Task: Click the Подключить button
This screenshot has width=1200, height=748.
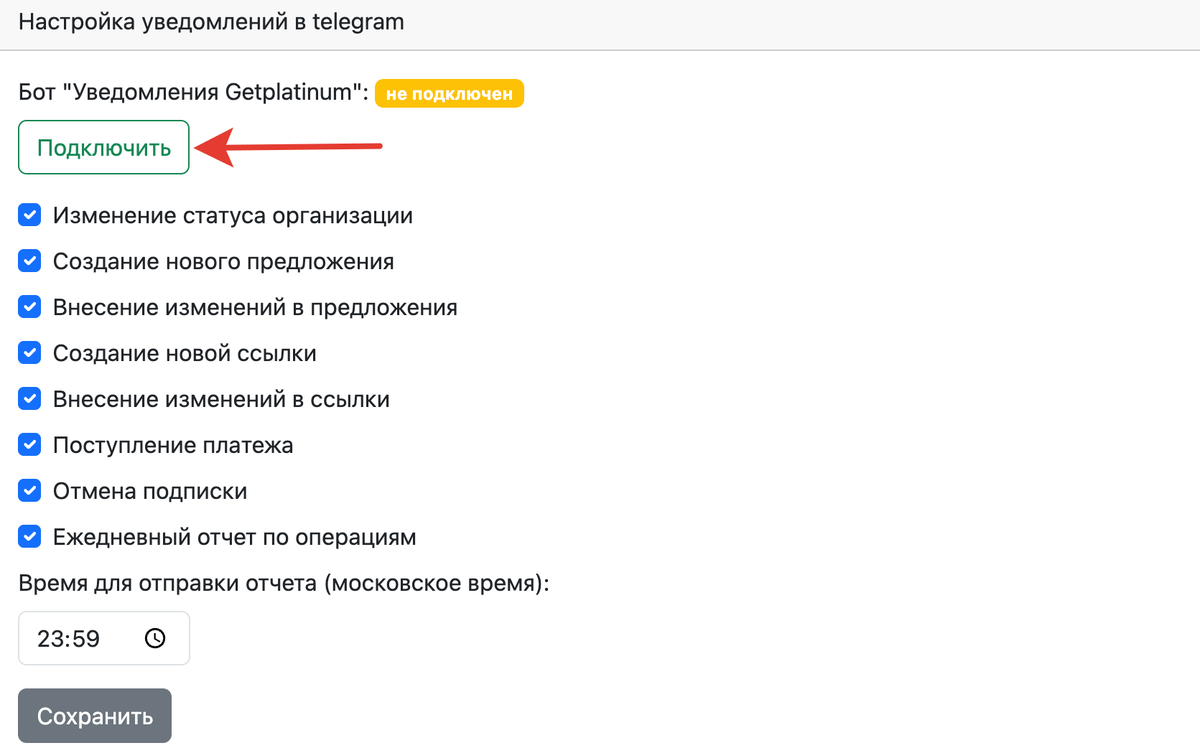Action: pyautogui.click(x=104, y=148)
